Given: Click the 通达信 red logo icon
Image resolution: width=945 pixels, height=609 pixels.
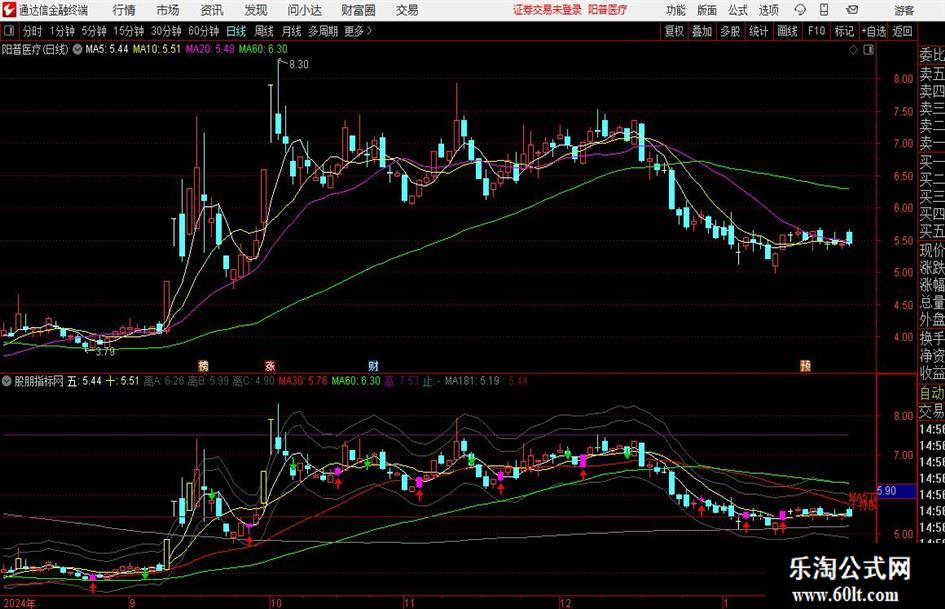Looking at the screenshot, I should click(8, 10).
